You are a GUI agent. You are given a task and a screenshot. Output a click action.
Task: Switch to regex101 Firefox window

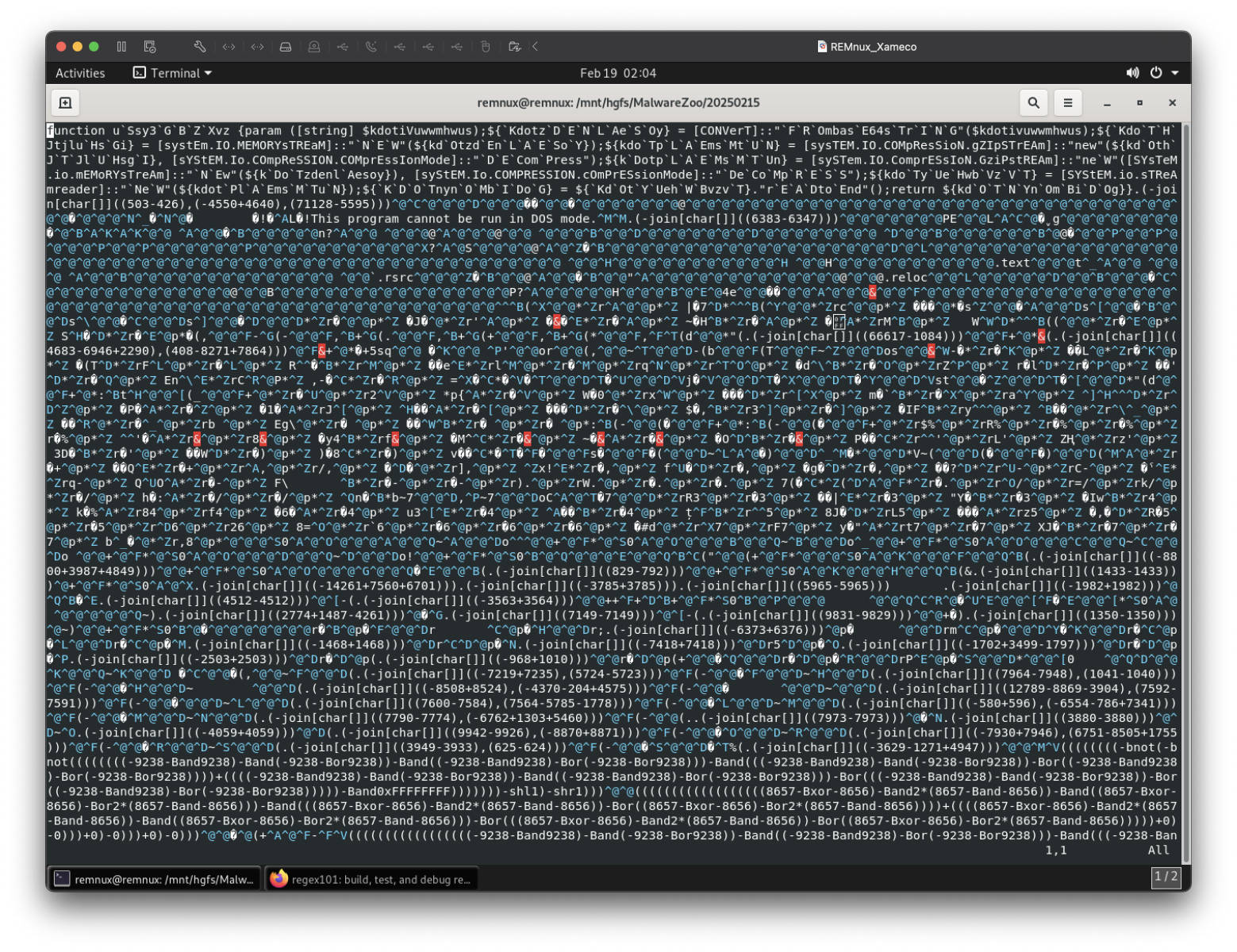371,879
